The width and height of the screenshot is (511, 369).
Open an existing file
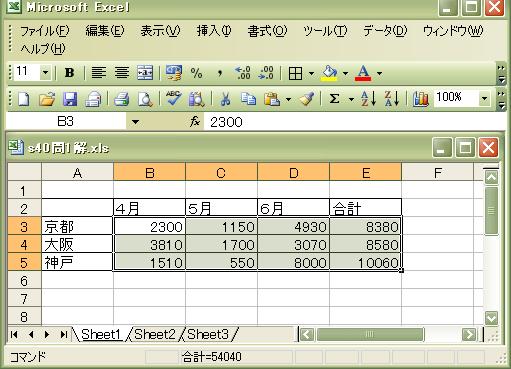pyautogui.click(x=47, y=99)
